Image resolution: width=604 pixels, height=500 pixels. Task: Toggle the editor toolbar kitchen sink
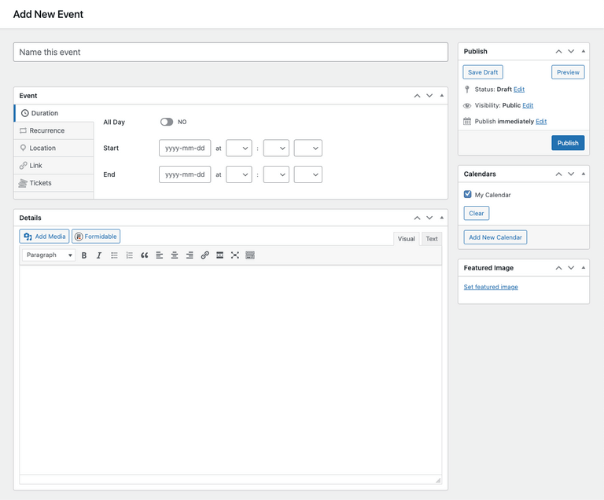[250, 255]
